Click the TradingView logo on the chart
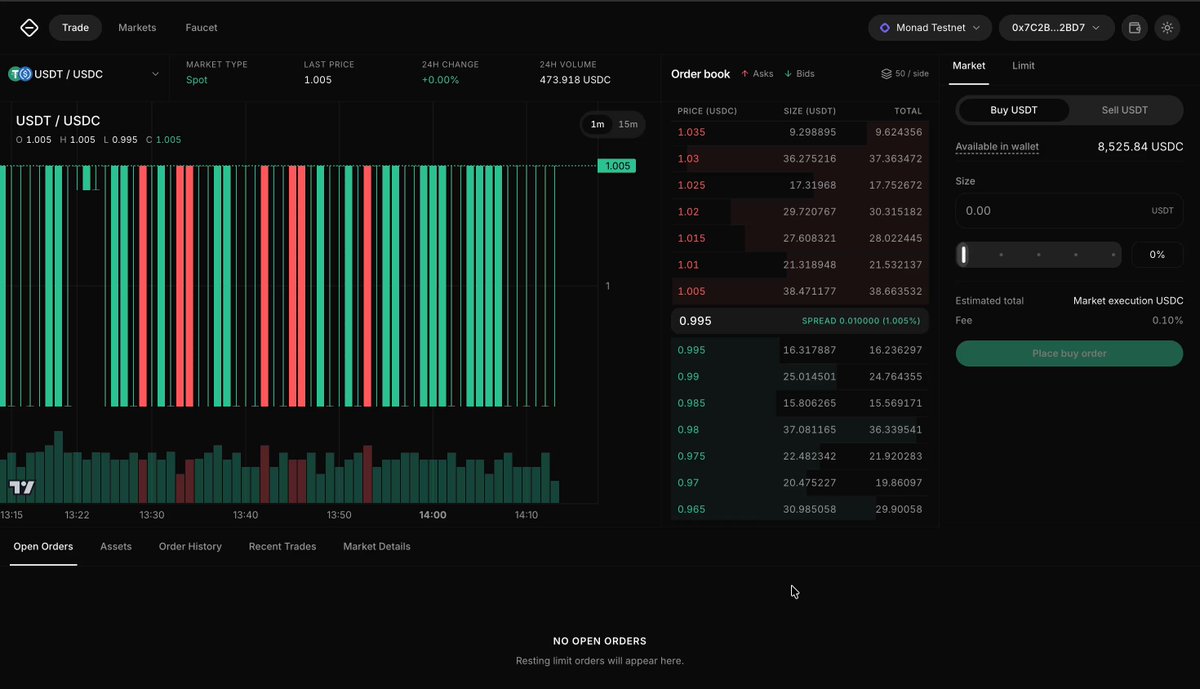This screenshot has height=689, width=1200. click(x=22, y=488)
